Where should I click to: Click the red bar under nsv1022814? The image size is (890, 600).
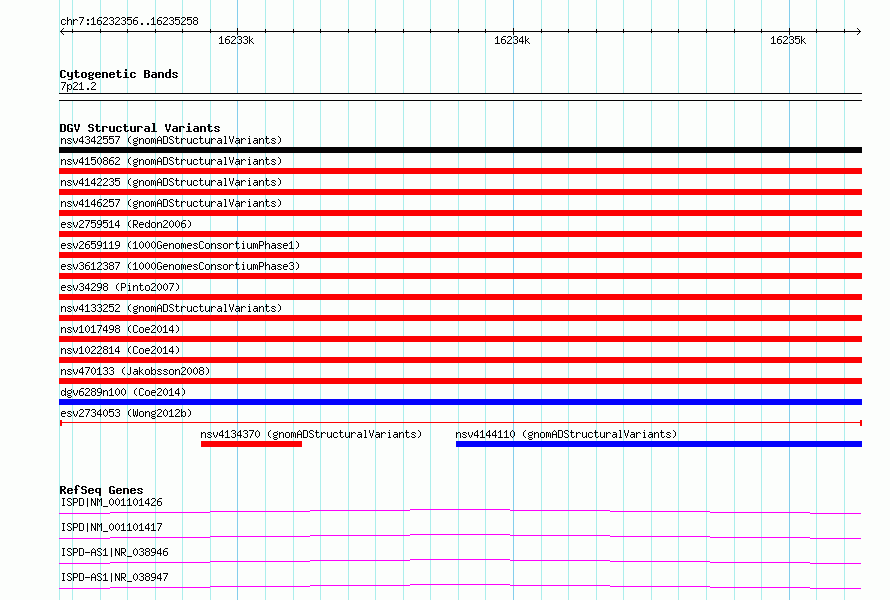click(460, 360)
